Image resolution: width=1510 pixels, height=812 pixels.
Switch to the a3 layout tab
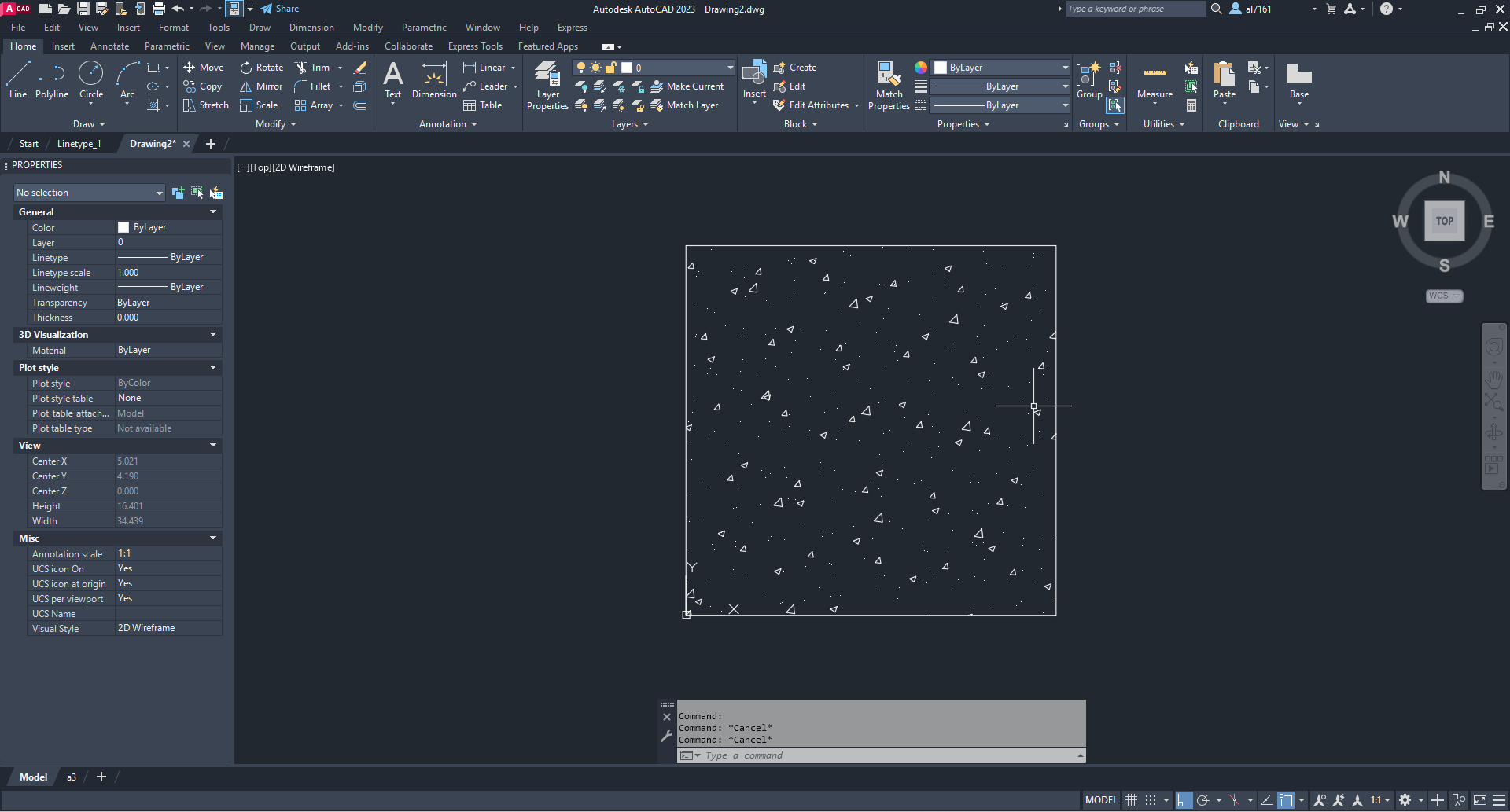pyautogui.click(x=72, y=777)
